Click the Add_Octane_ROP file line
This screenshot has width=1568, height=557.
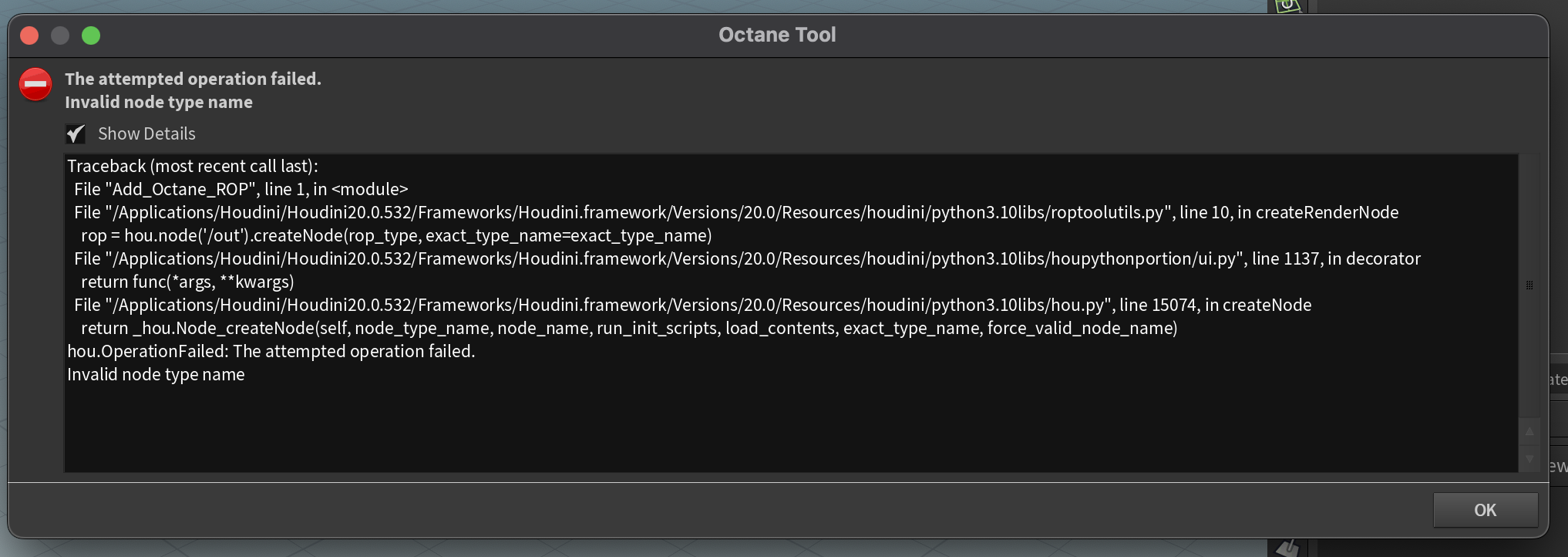[241, 190]
